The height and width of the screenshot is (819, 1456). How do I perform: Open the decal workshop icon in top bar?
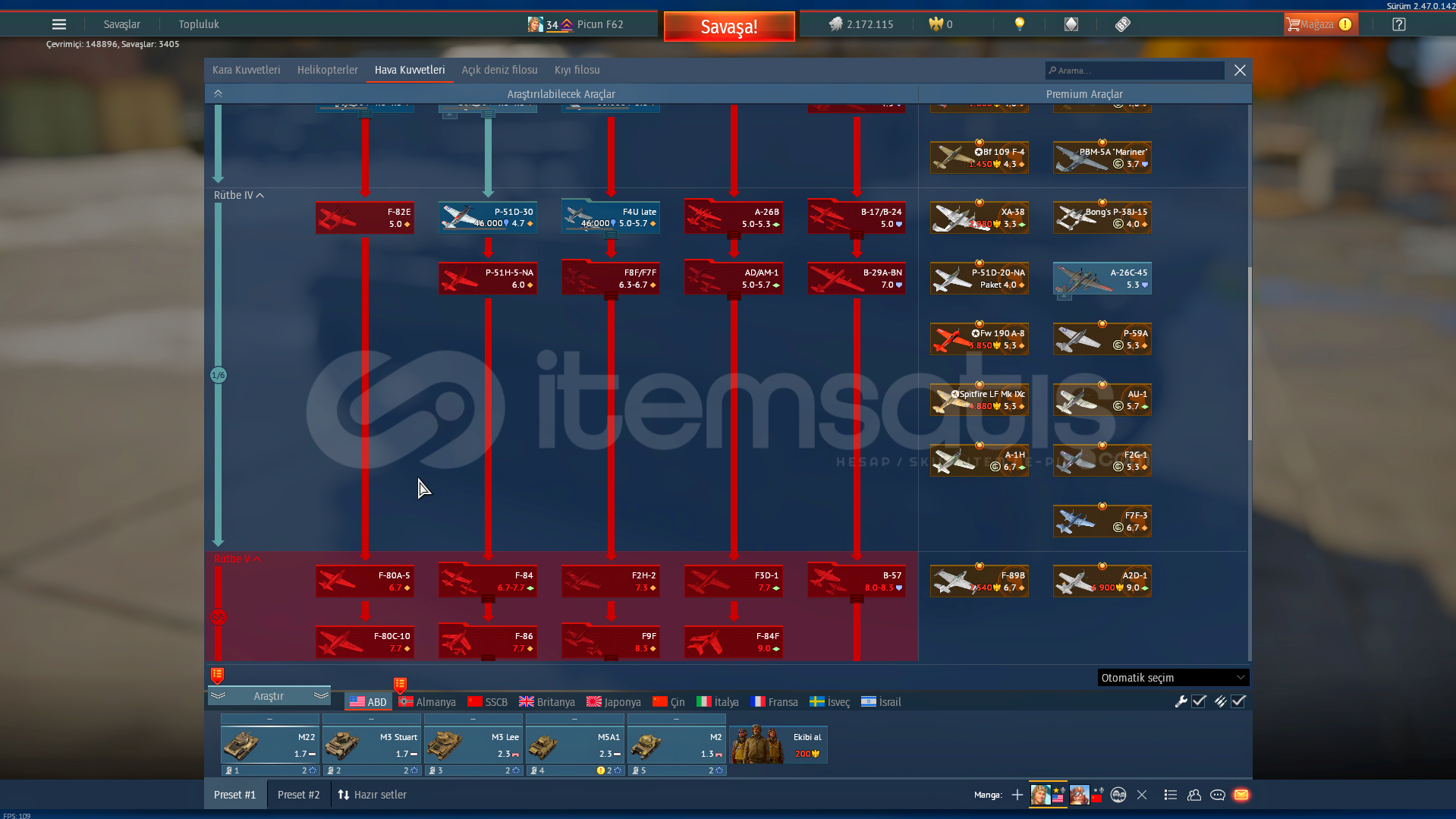(1071, 24)
